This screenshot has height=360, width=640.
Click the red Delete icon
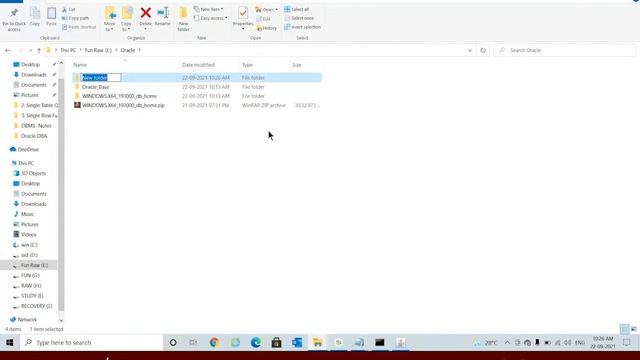click(x=145, y=13)
